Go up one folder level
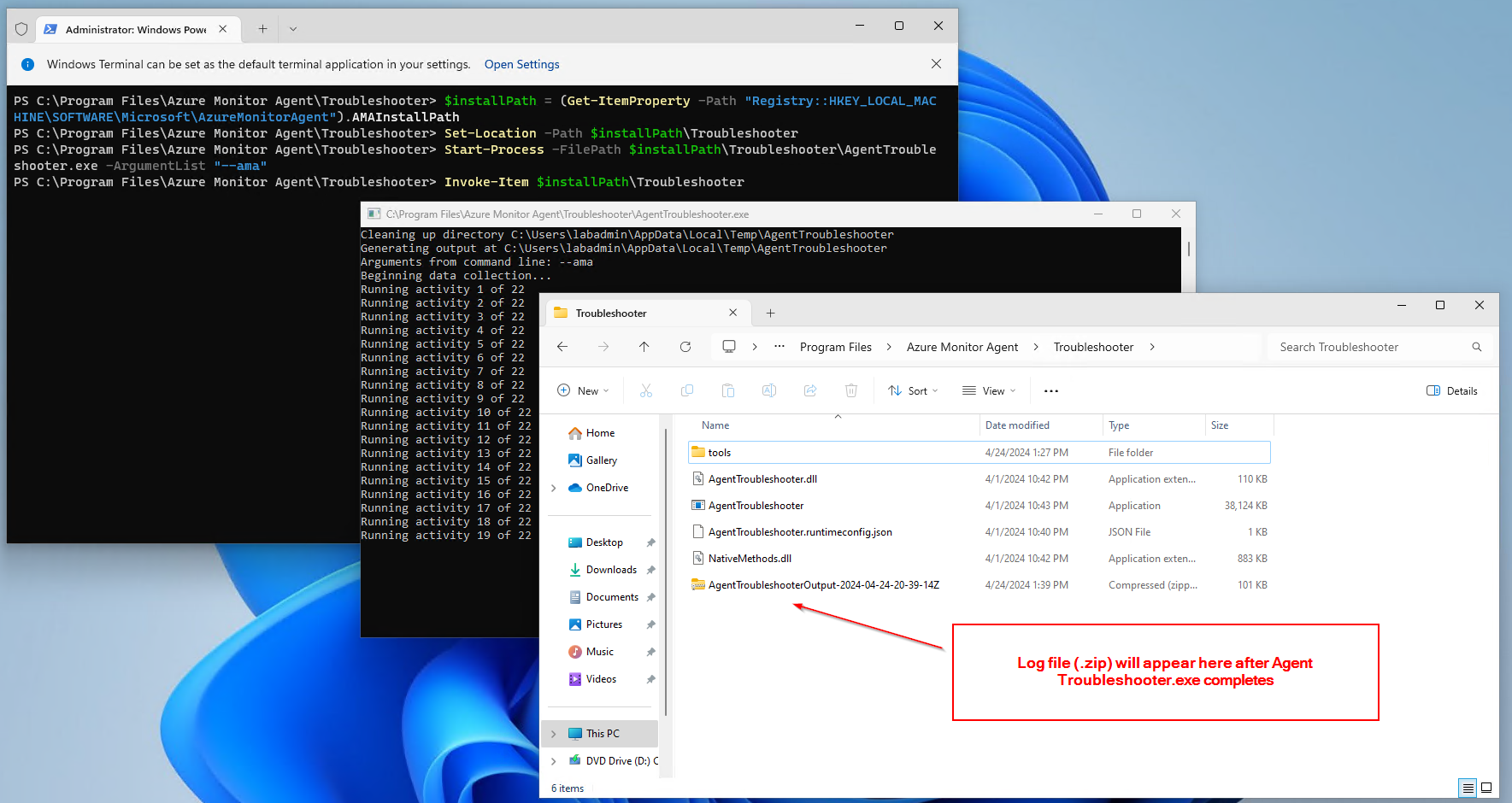1512x803 pixels. point(644,347)
